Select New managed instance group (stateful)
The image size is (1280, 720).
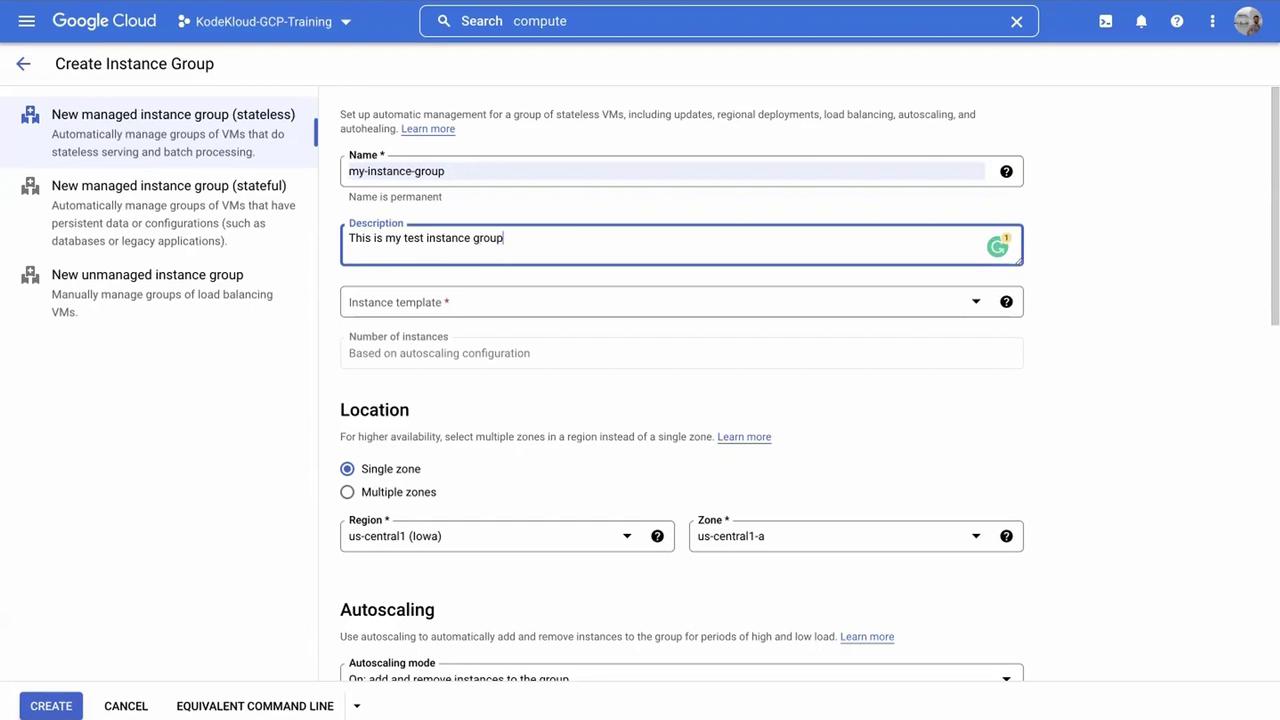(168, 186)
